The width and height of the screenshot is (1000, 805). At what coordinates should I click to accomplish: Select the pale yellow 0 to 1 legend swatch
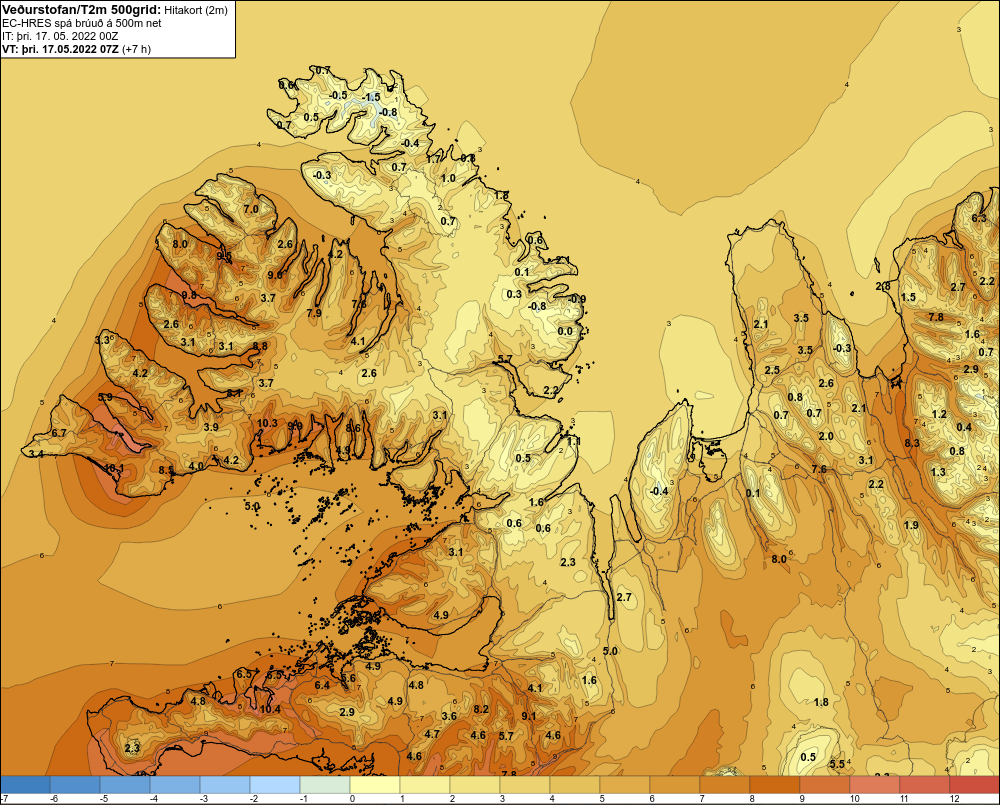coord(375,784)
